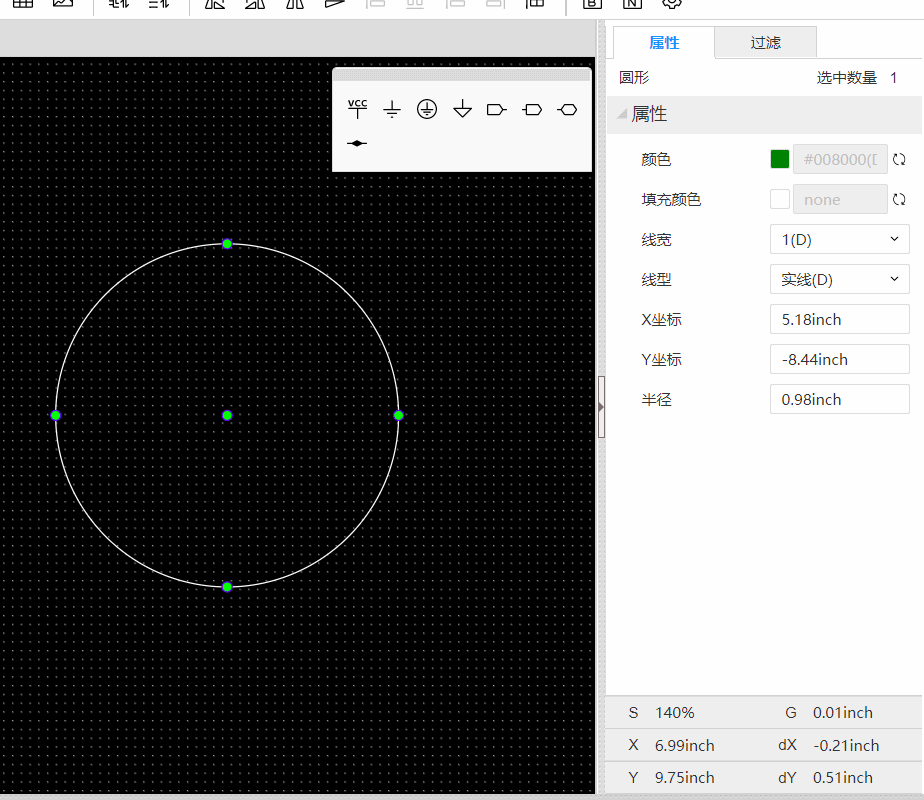Place the triangle signal ground symbol

(x=462, y=110)
